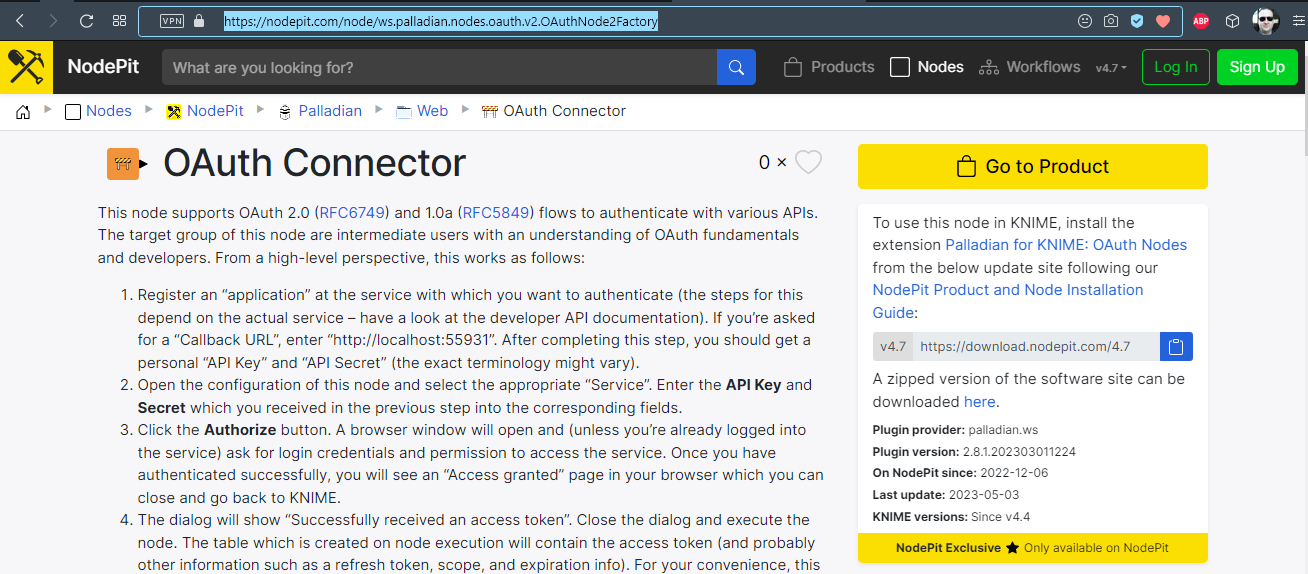Open the Nodes breadcrumb link
The image size is (1308, 574).
98,111
